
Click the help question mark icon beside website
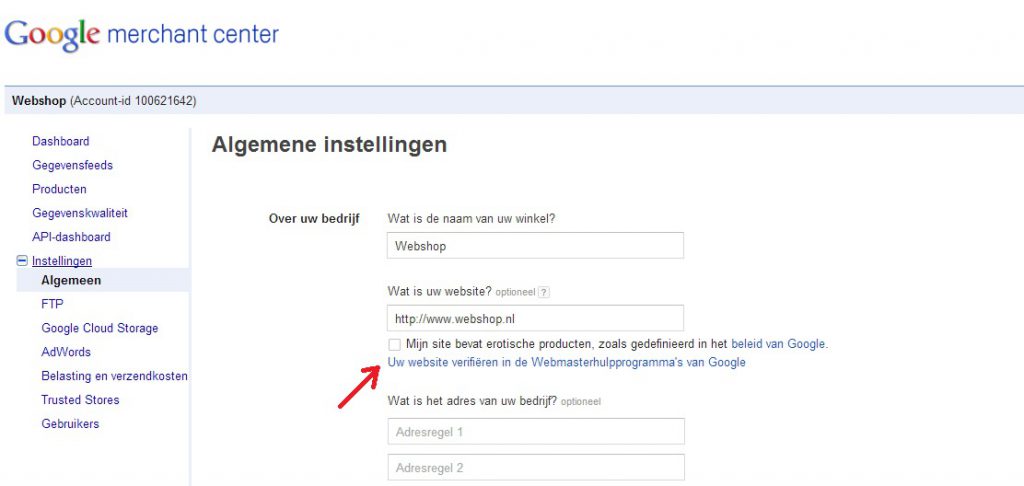(x=544, y=293)
